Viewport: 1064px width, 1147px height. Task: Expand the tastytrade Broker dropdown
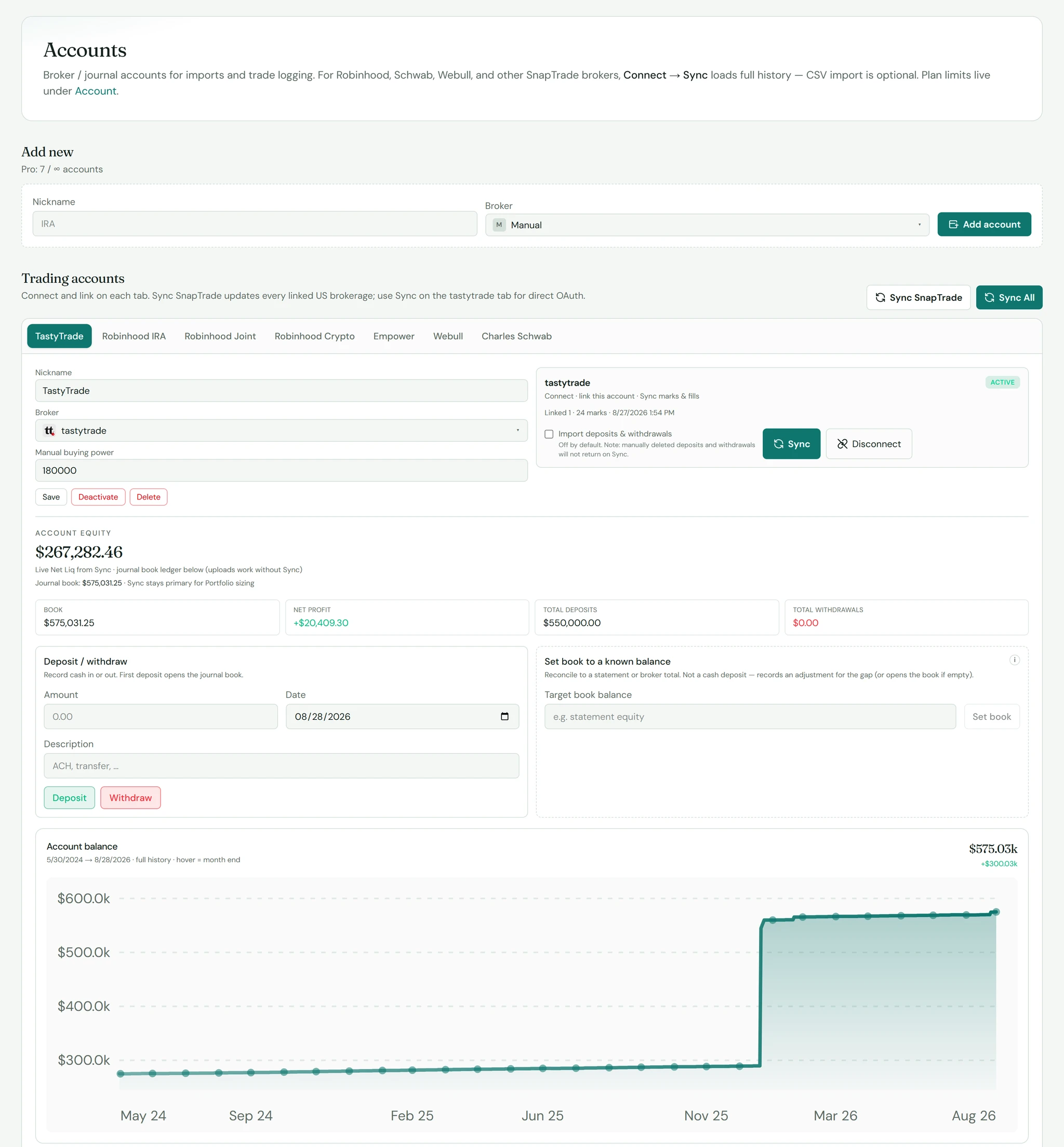pos(281,431)
